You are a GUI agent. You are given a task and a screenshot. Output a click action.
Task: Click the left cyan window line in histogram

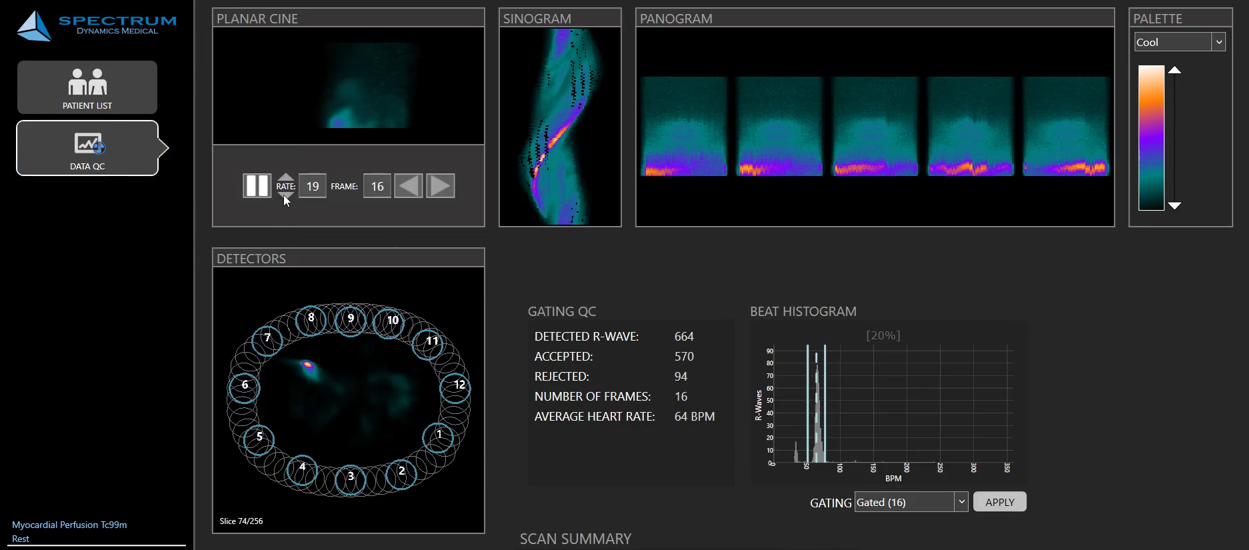(x=807, y=404)
